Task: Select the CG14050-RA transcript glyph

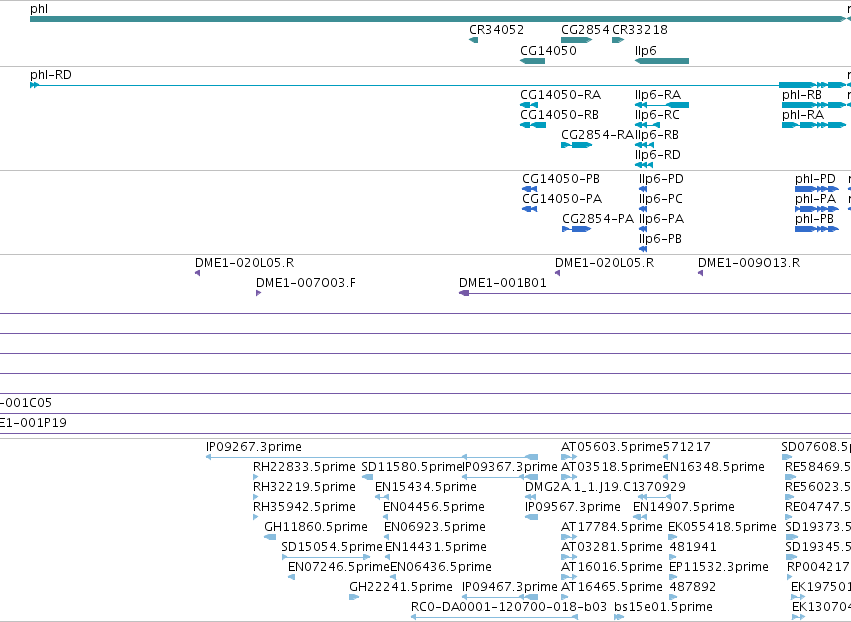Action: (529, 105)
